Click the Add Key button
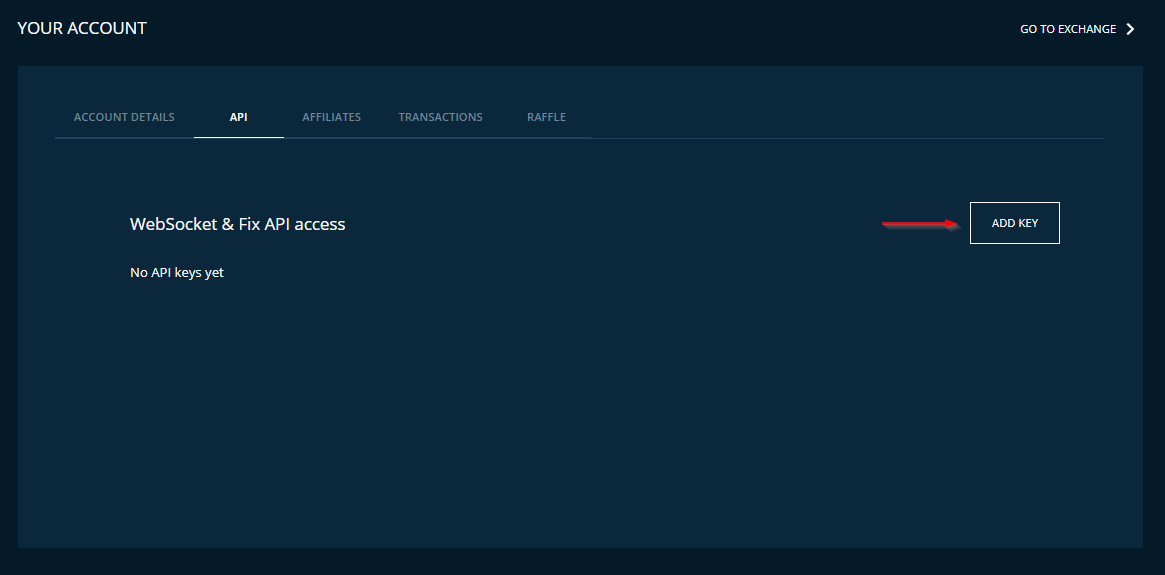1165x575 pixels. [x=1014, y=223]
